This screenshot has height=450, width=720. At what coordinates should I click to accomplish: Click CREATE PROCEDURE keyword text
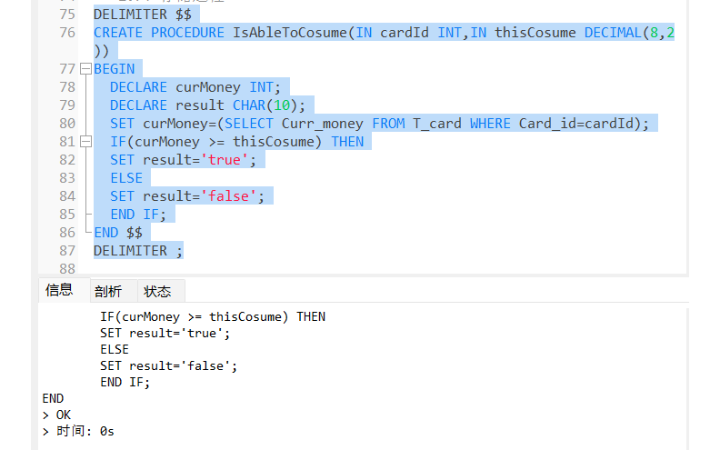[159, 33]
